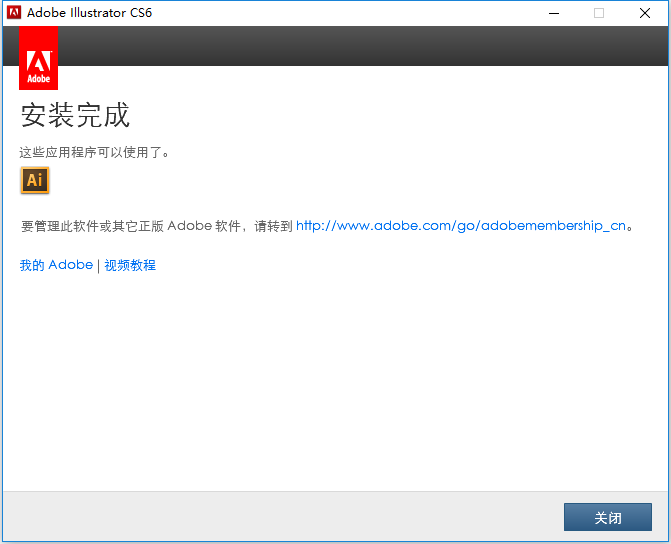Open the adobemembership_cn URL link
Image resolution: width=671 pixels, height=544 pixels.
(461, 226)
